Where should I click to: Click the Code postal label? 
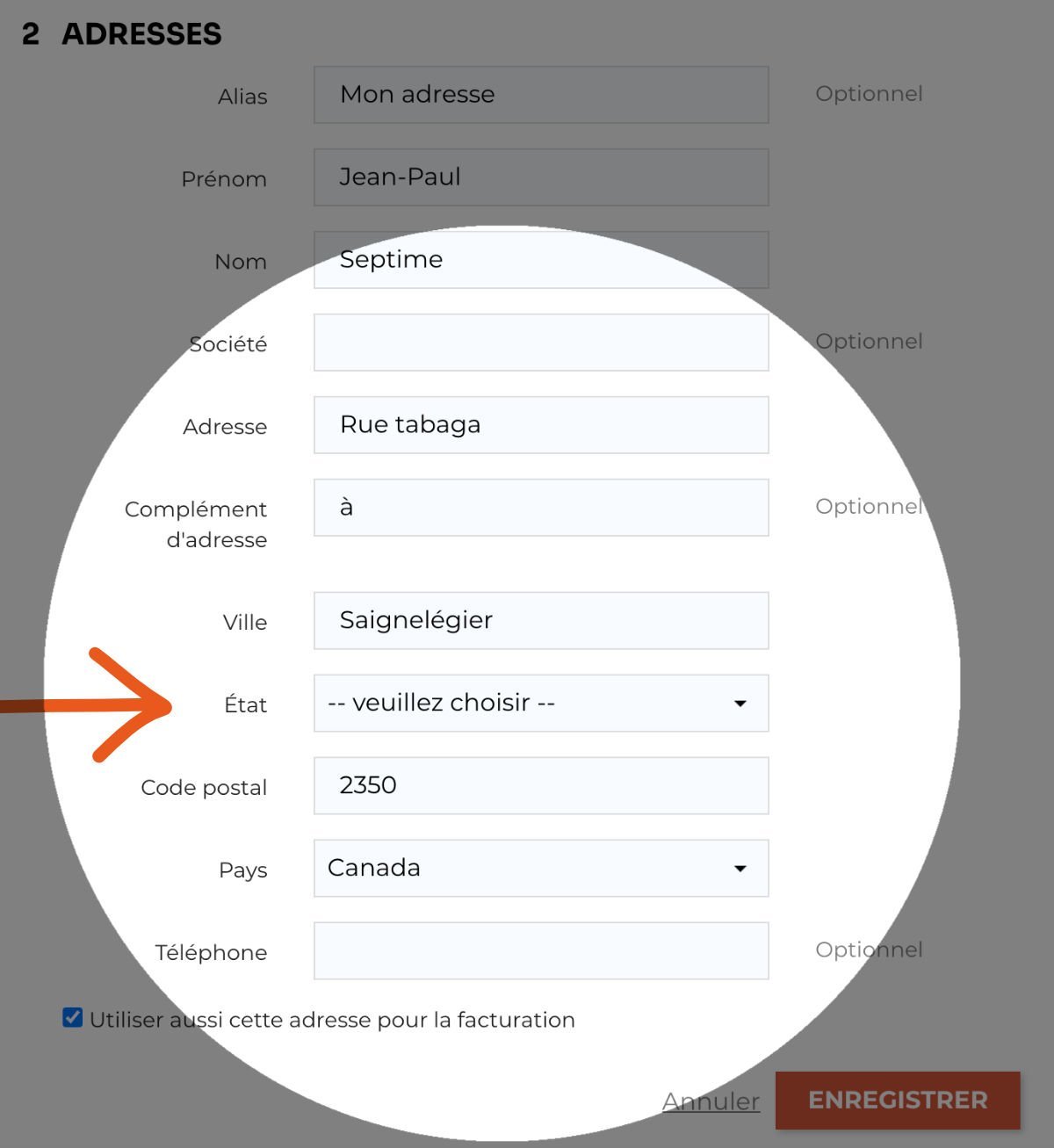(x=204, y=788)
